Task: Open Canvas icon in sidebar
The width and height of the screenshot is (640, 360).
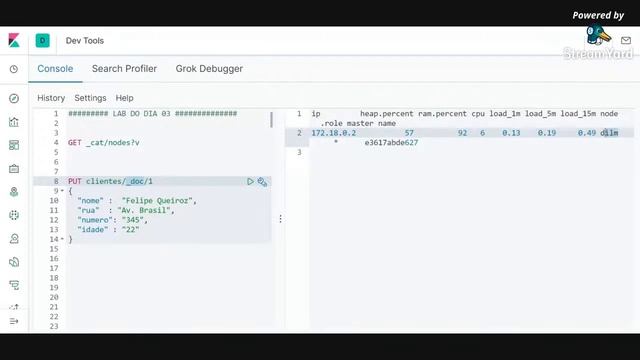Action: click(14, 169)
